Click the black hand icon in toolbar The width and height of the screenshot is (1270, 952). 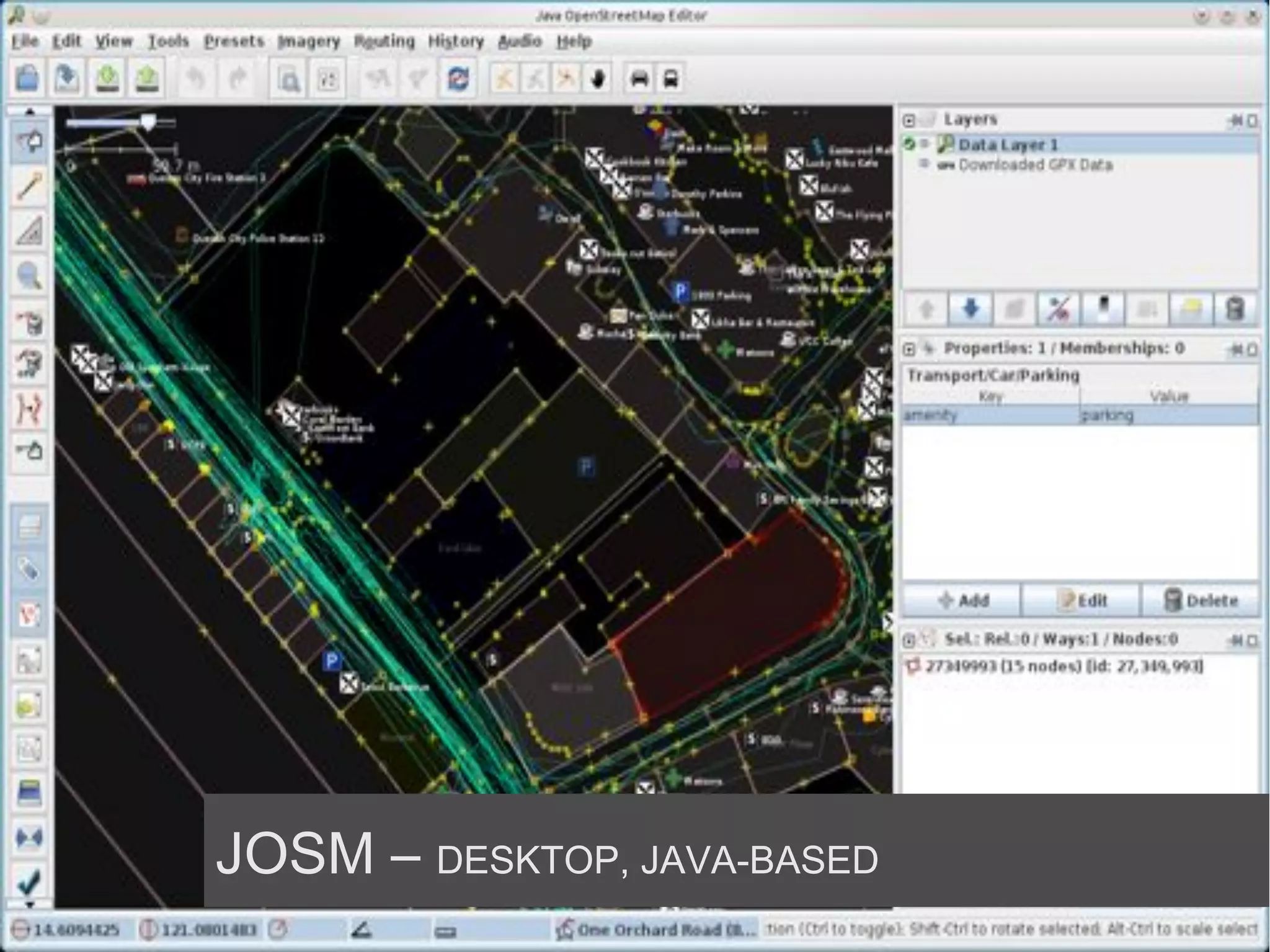pos(597,79)
